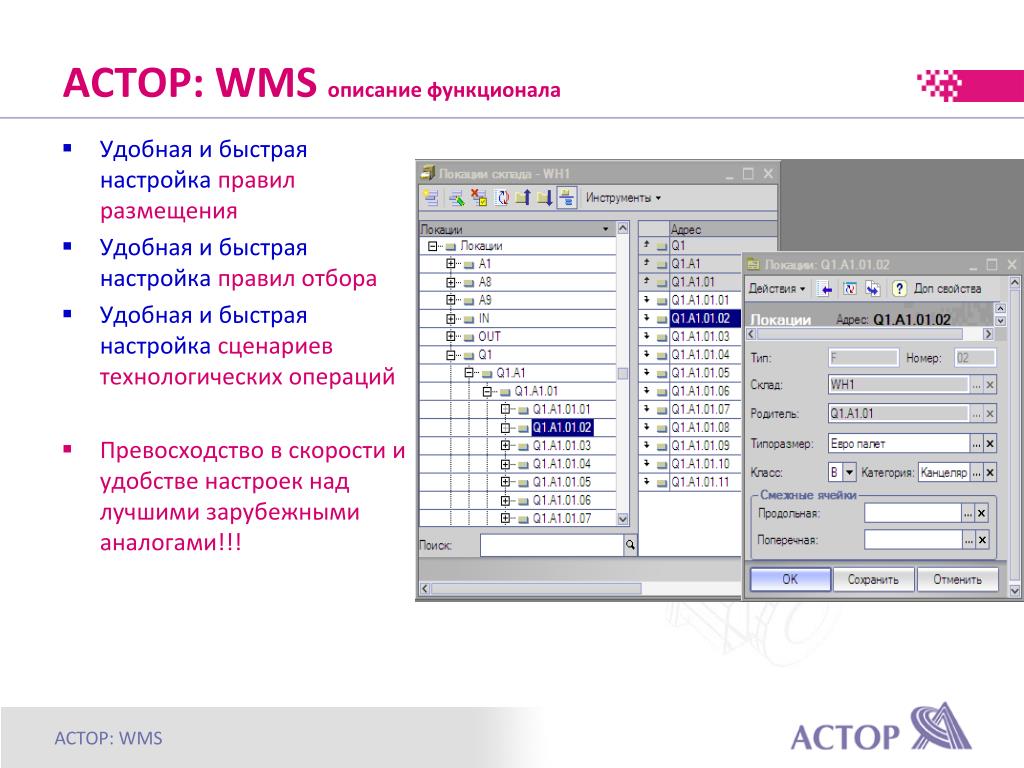Open the selection button for Родитель field
1024x768 pixels.
[976, 413]
